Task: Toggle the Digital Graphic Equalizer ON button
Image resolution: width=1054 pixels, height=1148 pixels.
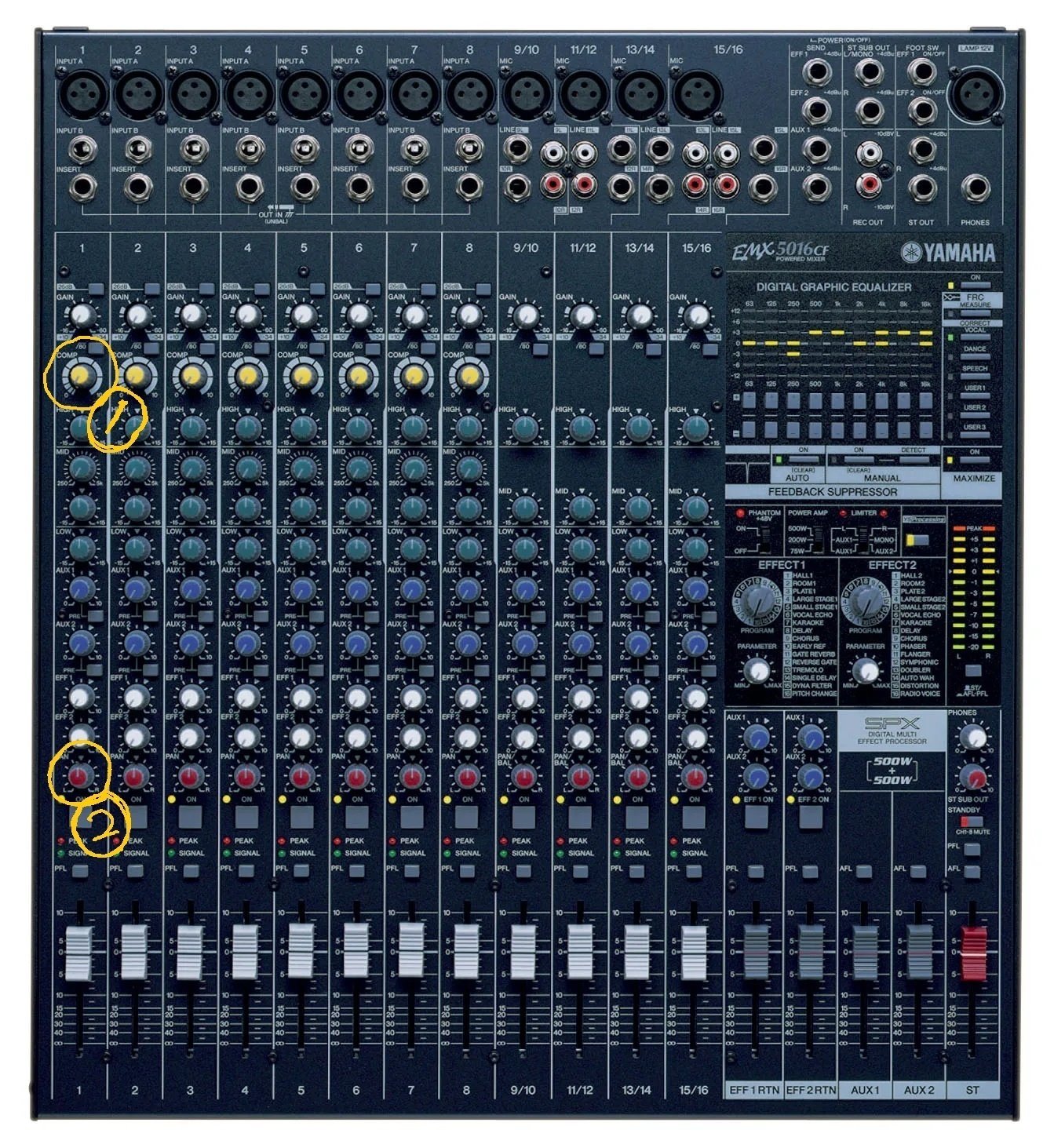Action: click(976, 285)
